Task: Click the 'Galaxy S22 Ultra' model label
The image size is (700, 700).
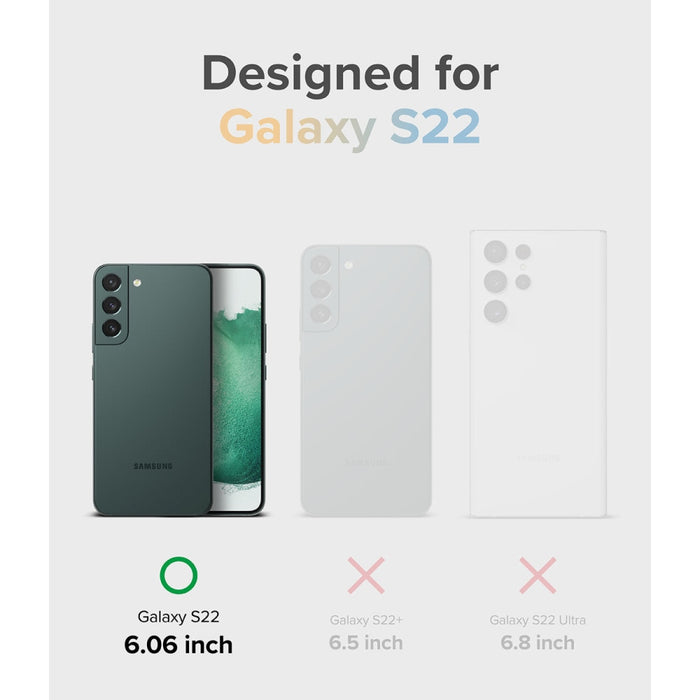Action: click(538, 620)
